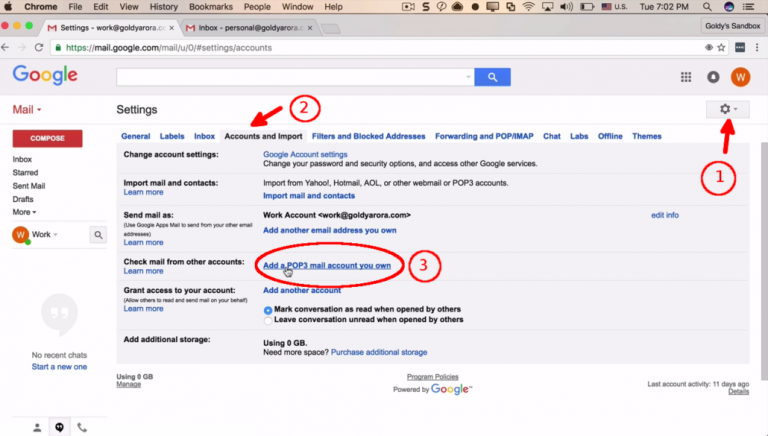Image resolution: width=768 pixels, height=436 pixels.
Task: Click Start a new one chat link
Action: [x=59, y=367]
